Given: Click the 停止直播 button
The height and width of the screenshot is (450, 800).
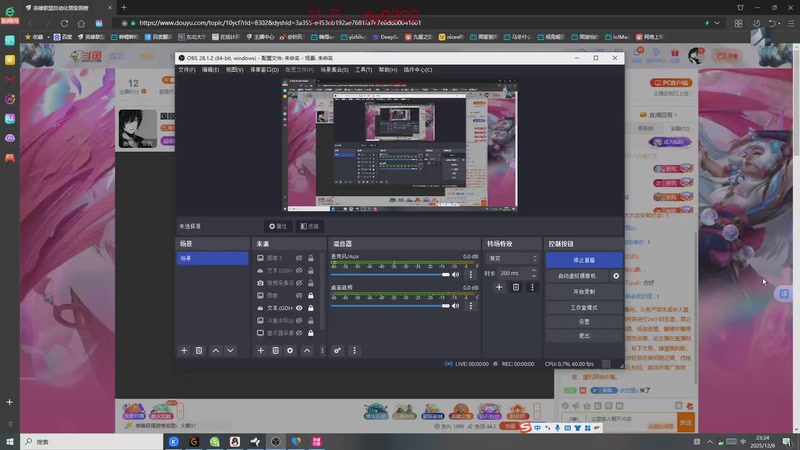Looking at the screenshot, I should coord(584,260).
